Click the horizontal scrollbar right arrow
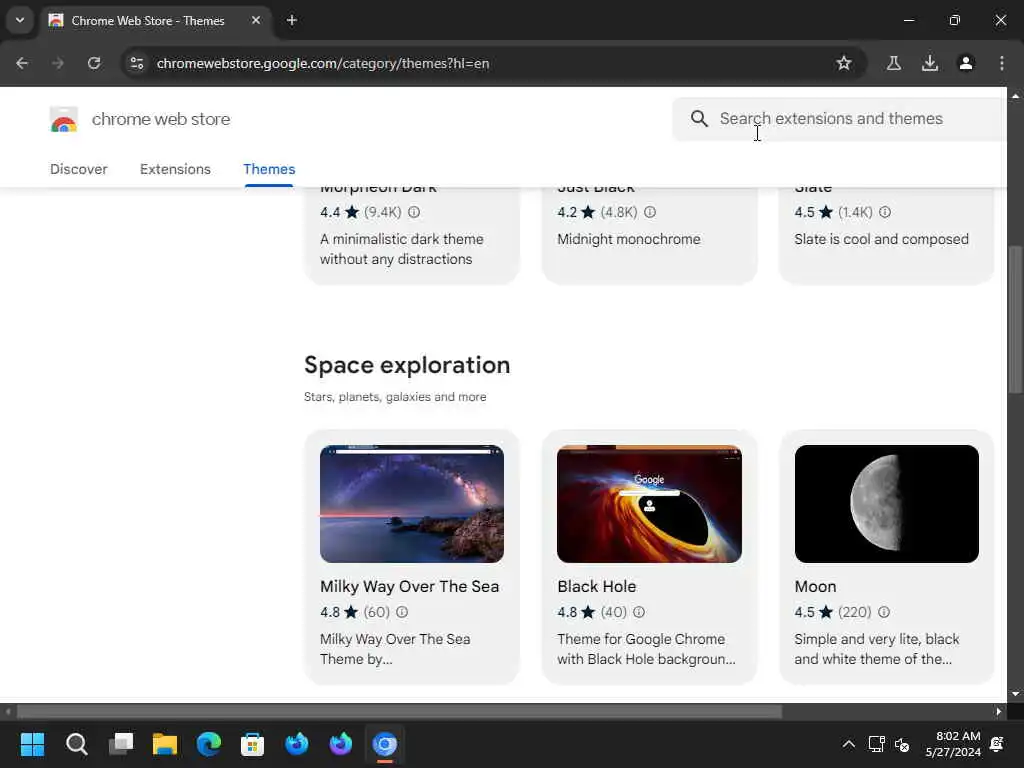The image size is (1024, 768). 999,711
